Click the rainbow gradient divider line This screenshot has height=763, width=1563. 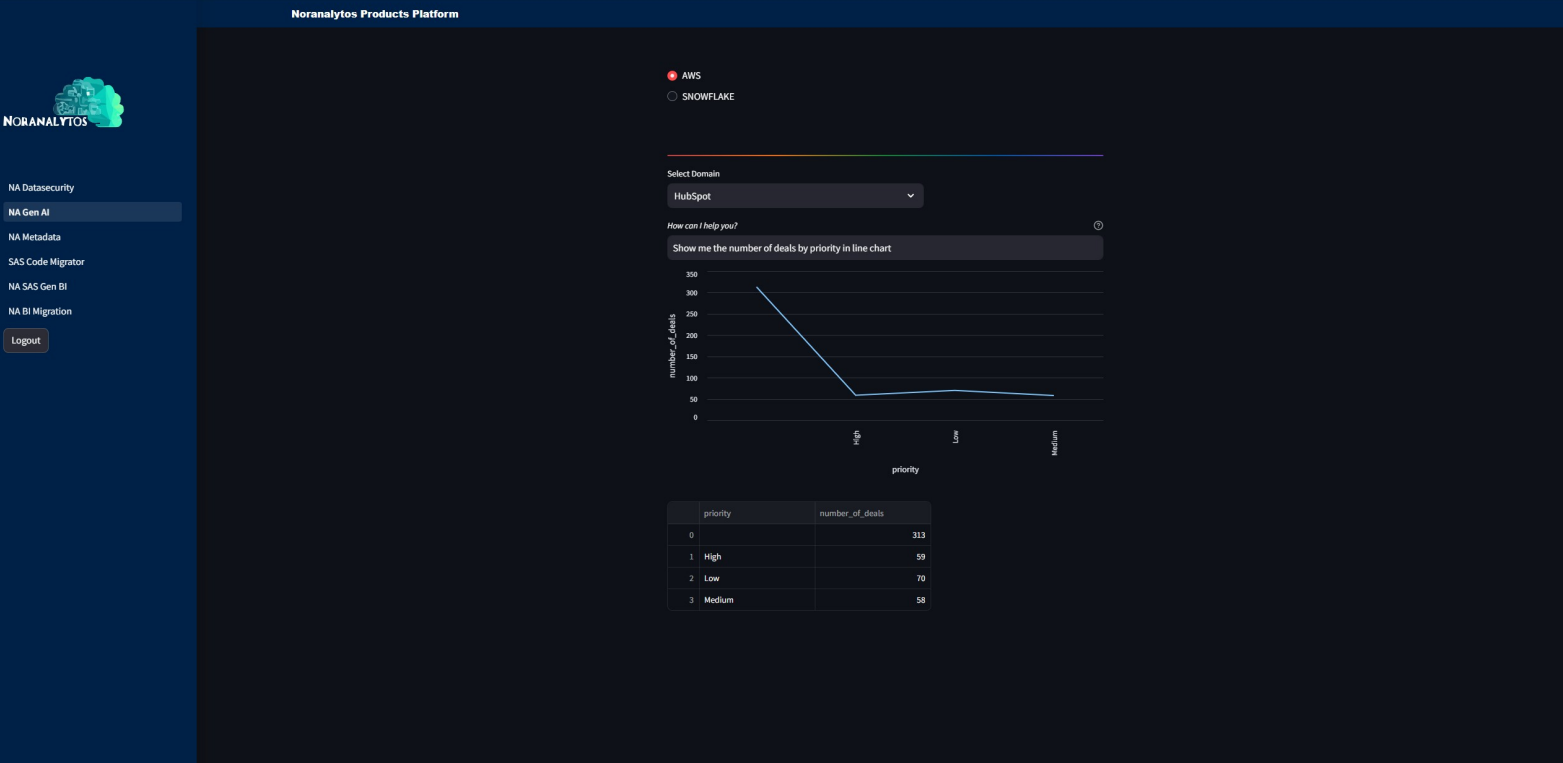point(884,154)
